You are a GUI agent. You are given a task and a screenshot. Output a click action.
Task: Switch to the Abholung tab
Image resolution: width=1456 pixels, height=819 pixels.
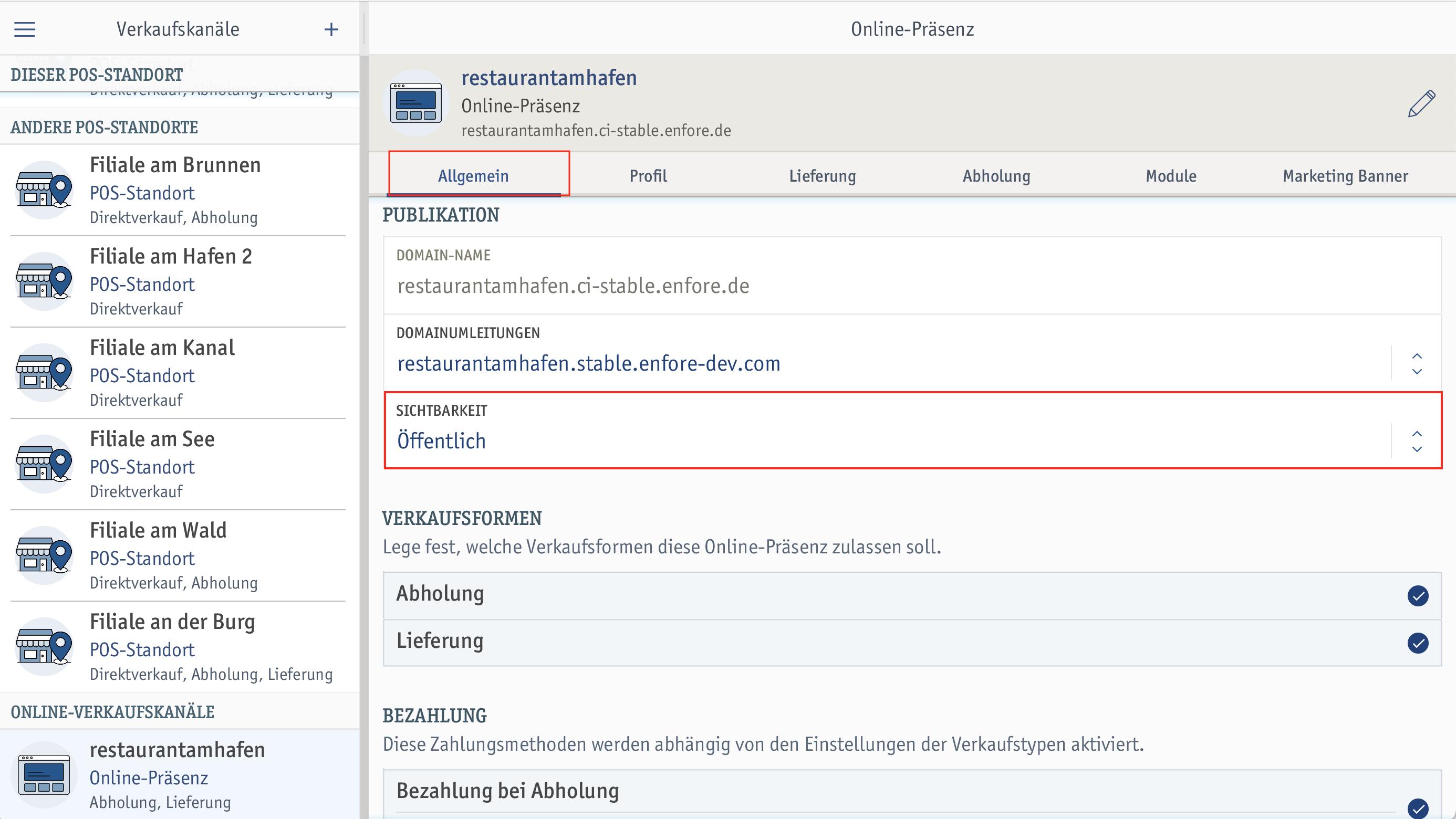click(996, 176)
